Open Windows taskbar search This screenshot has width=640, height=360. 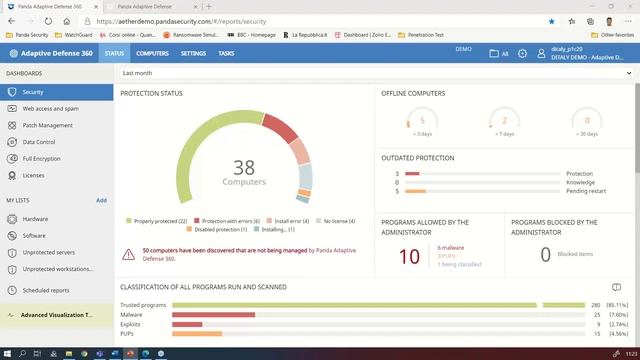click(22, 353)
